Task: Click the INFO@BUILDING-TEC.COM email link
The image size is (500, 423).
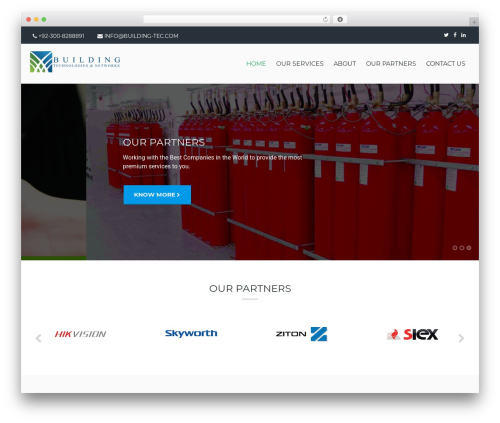Action: [141, 36]
